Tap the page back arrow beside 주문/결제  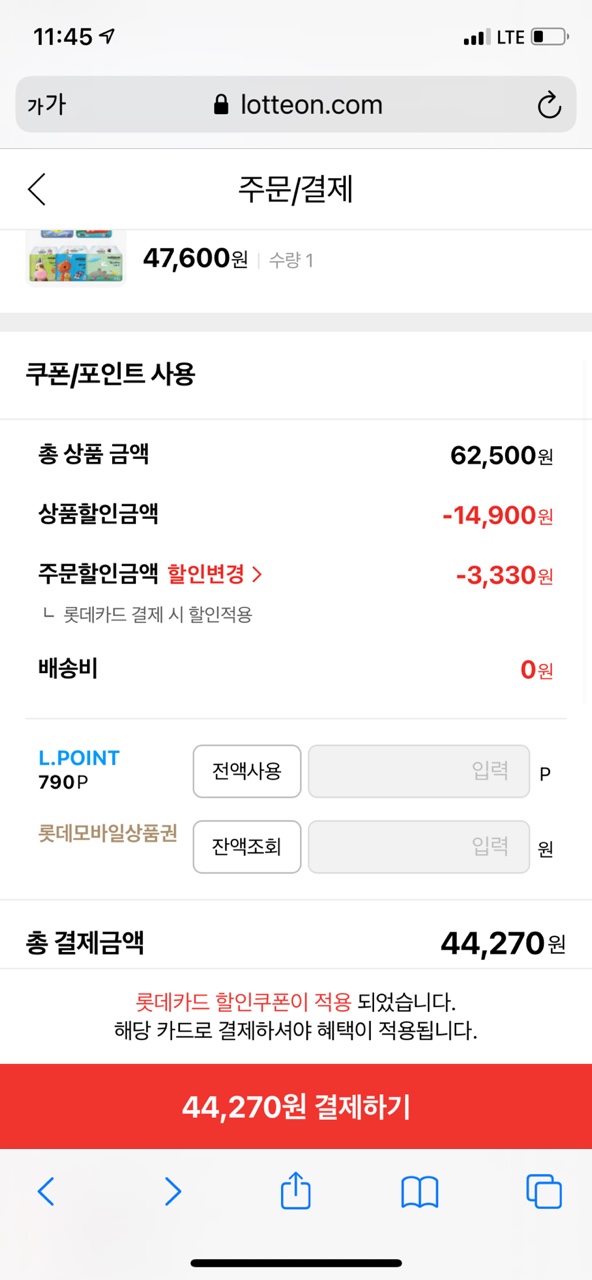[x=37, y=190]
